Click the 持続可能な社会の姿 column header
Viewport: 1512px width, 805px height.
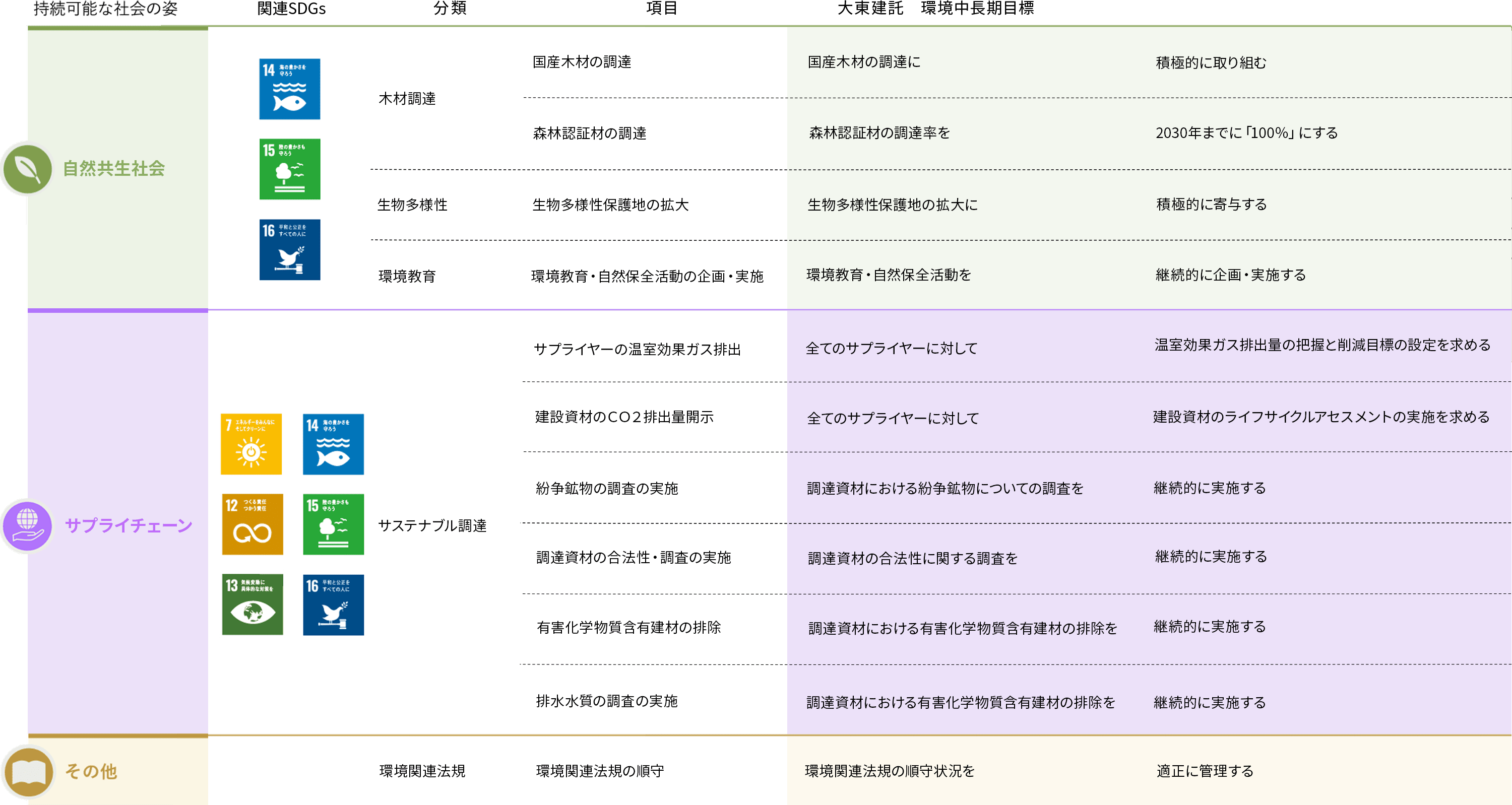106,9
